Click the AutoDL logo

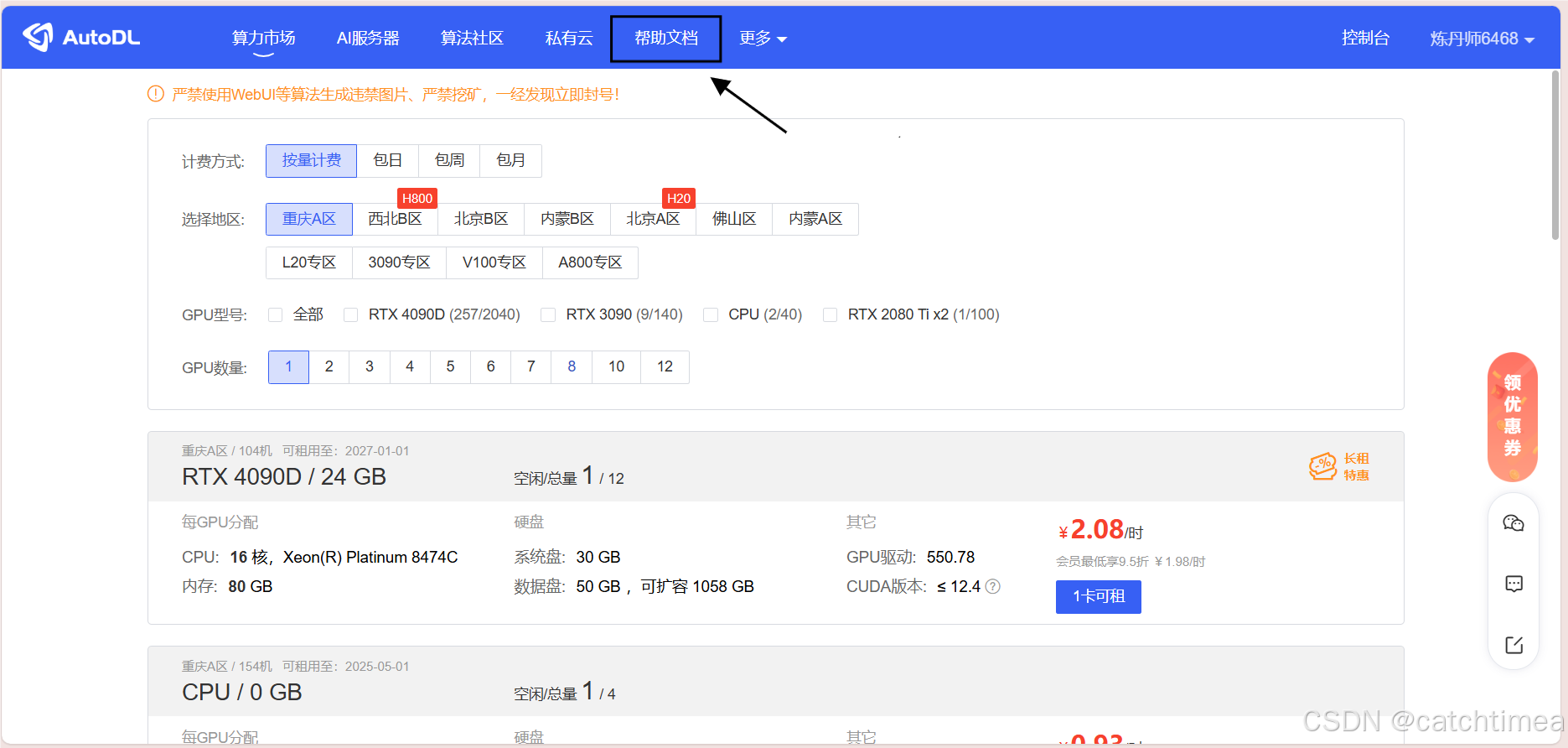click(x=81, y=37)
